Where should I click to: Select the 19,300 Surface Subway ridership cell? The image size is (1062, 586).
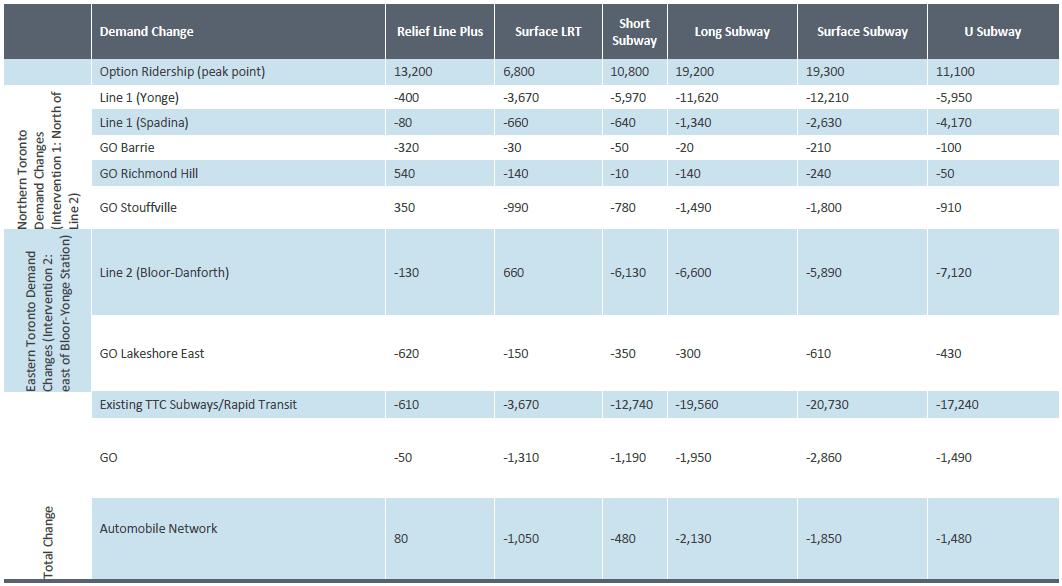pyautogui.click(x=824, y=72)
